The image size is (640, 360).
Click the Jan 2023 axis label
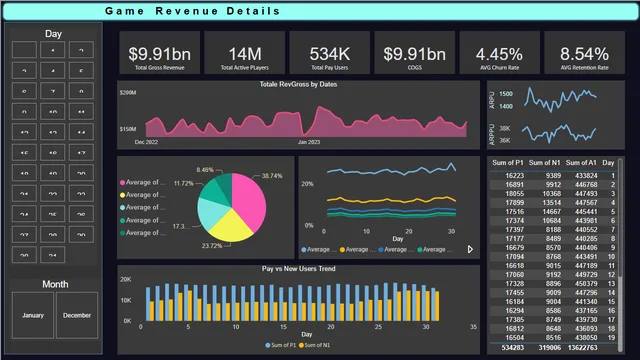pos(309,142)
